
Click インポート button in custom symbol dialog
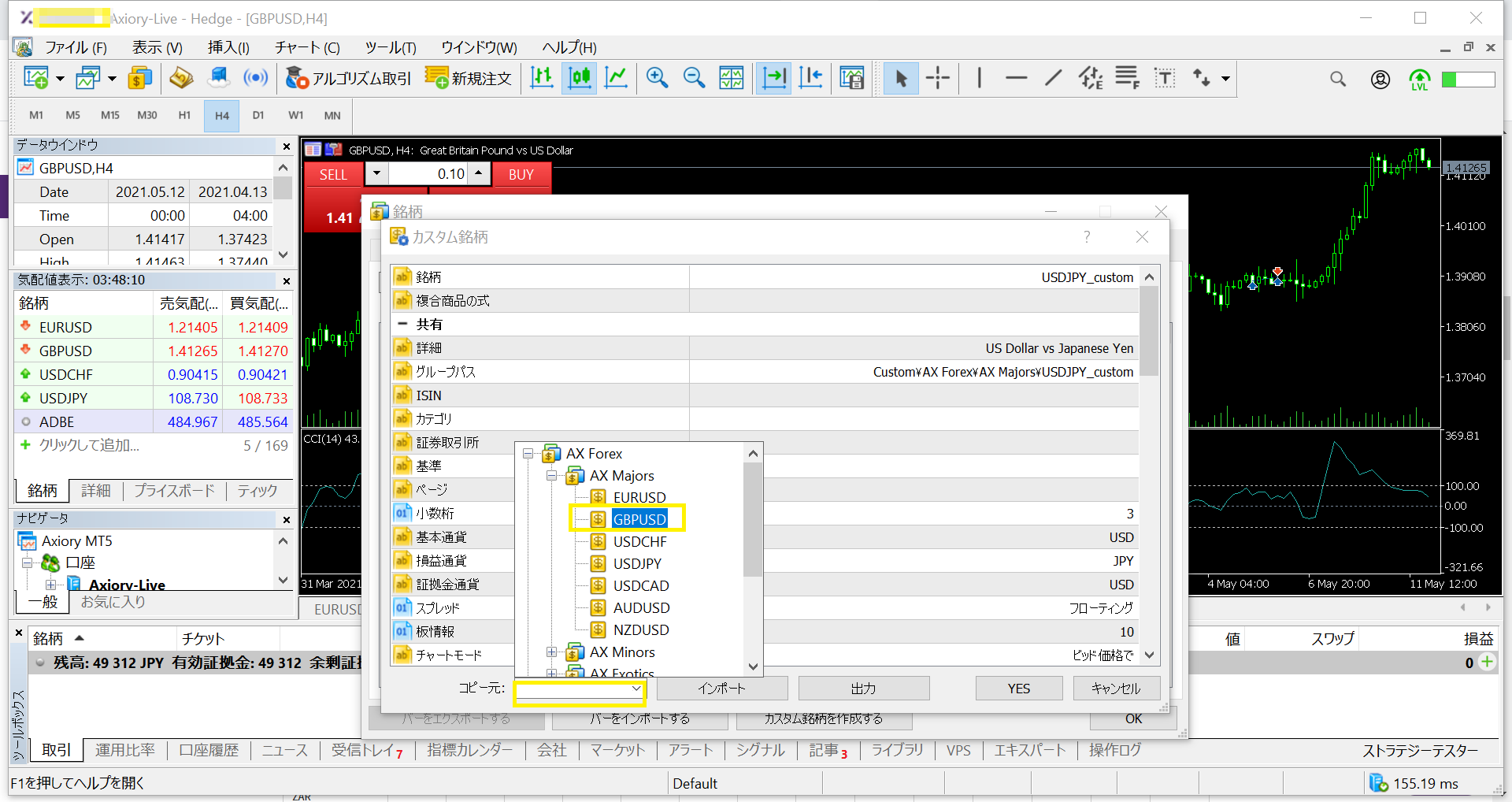pyautogui.click(x=722, y=689)
